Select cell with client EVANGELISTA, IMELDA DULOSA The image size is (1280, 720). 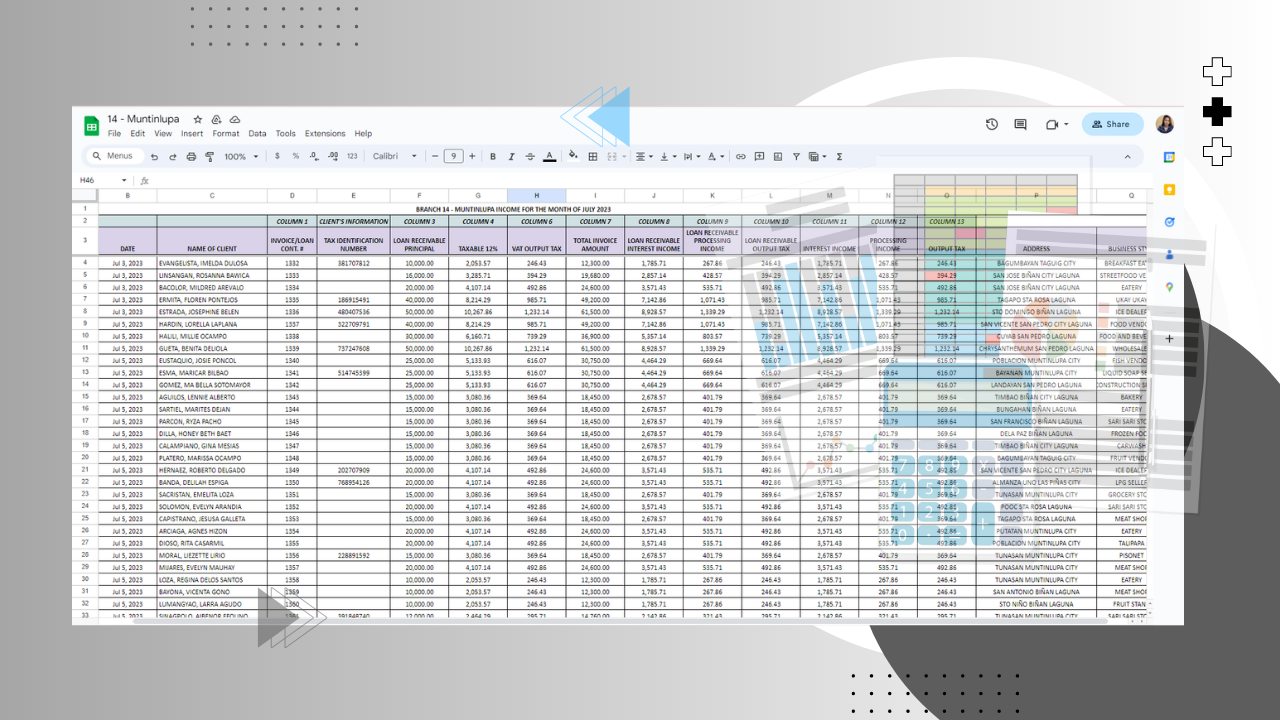212,263
